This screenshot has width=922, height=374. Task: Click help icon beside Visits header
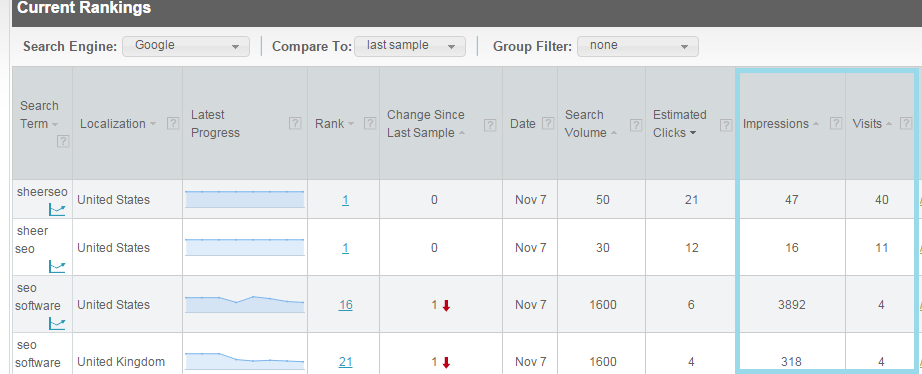[906, 123]
